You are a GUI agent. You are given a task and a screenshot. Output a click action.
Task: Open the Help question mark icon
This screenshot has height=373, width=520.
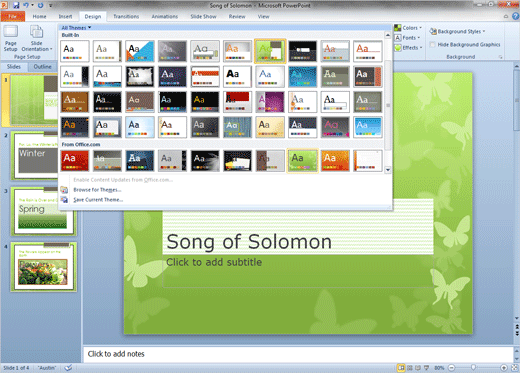pyautogui.click(x=515, y=16)
